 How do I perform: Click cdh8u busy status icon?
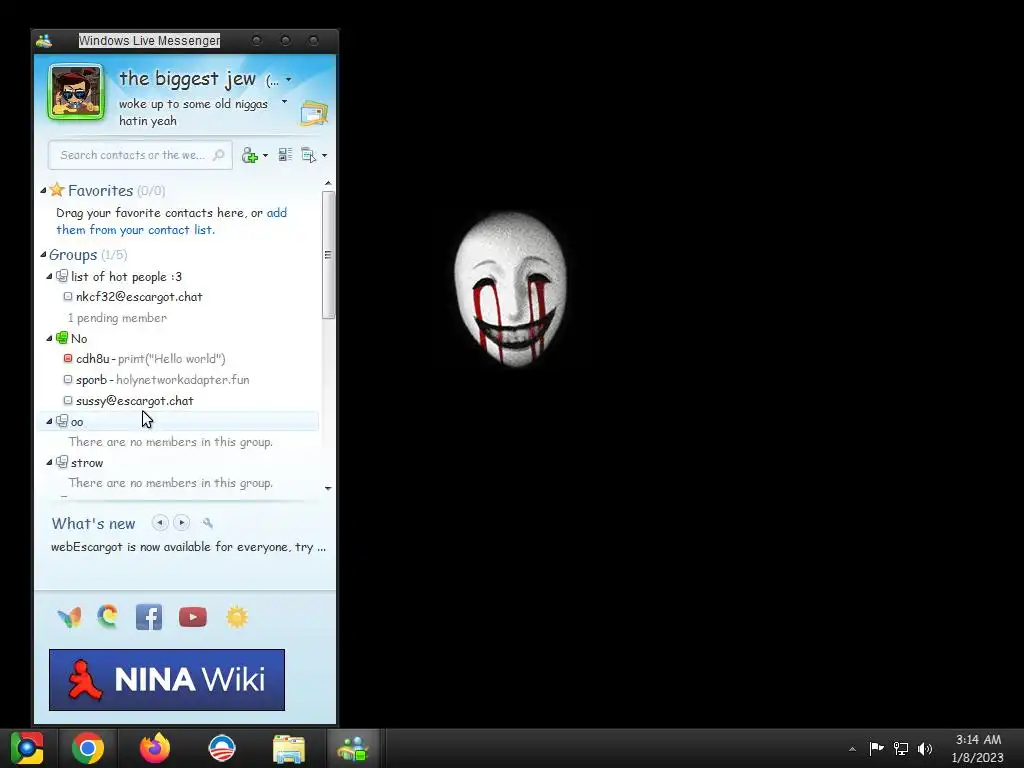point(68,359)
